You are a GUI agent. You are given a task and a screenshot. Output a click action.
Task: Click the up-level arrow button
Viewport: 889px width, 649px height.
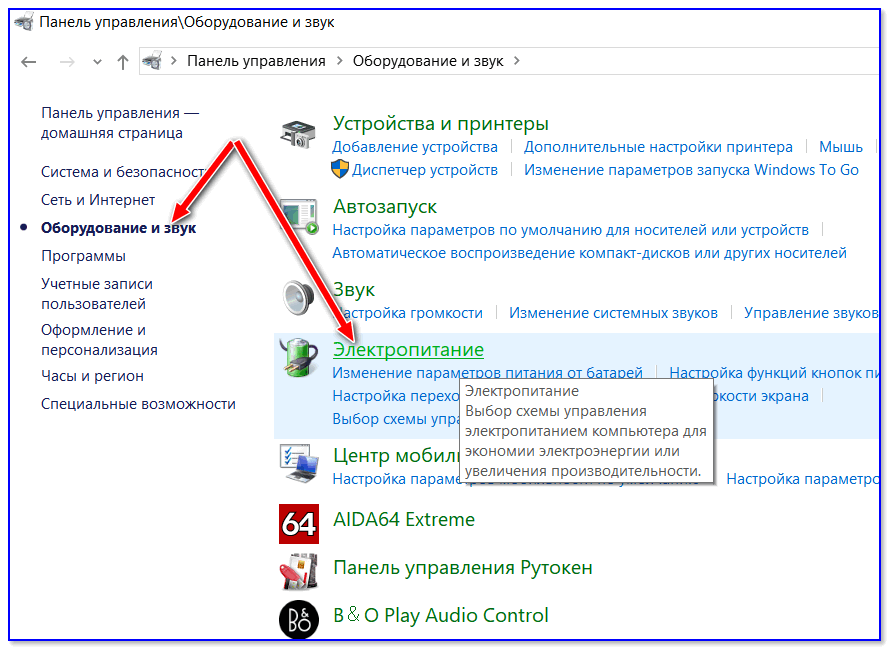pos(123,61)
